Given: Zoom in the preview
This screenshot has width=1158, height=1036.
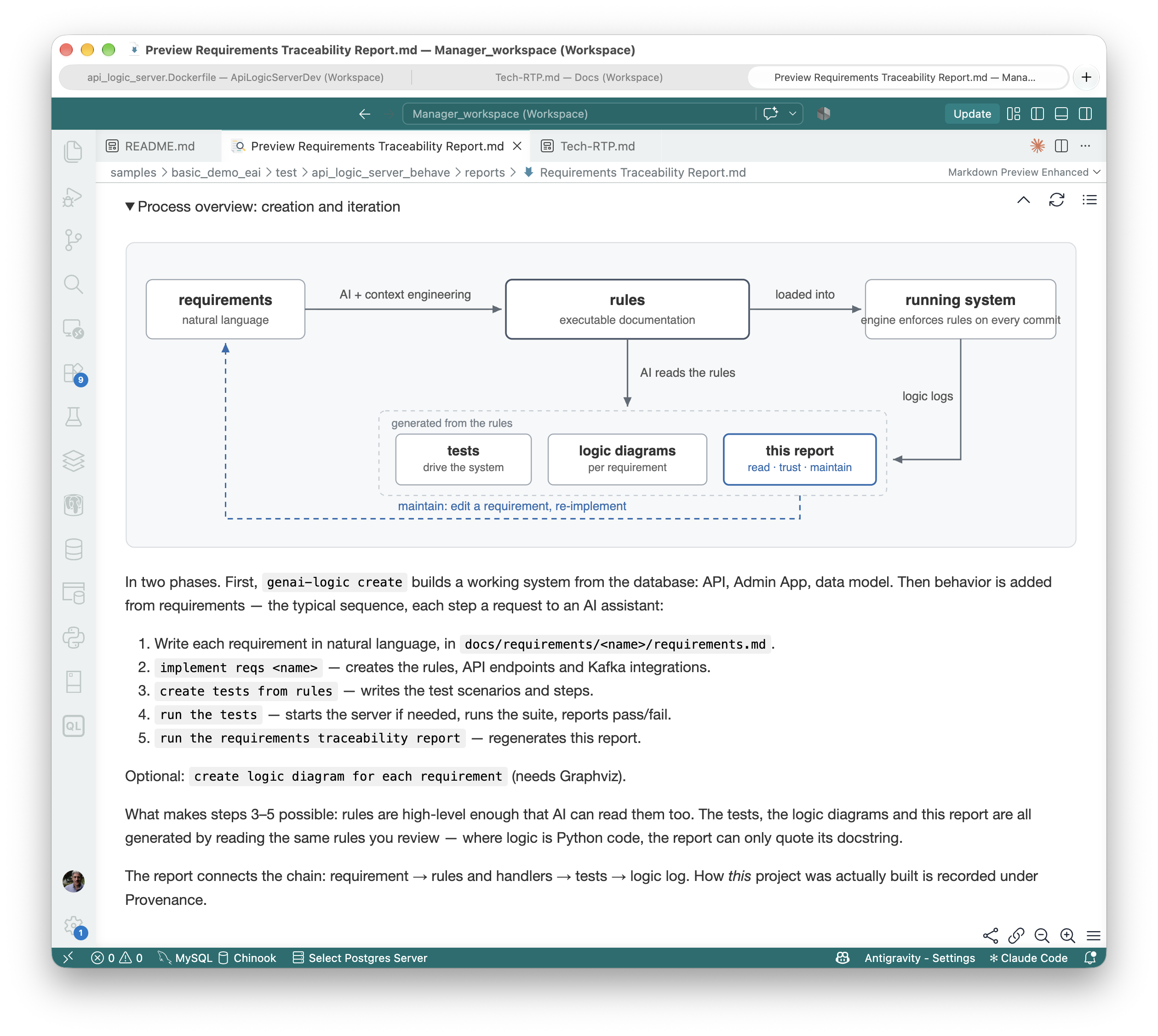Looking at the screenshot, I should [x=1067, y=935].
